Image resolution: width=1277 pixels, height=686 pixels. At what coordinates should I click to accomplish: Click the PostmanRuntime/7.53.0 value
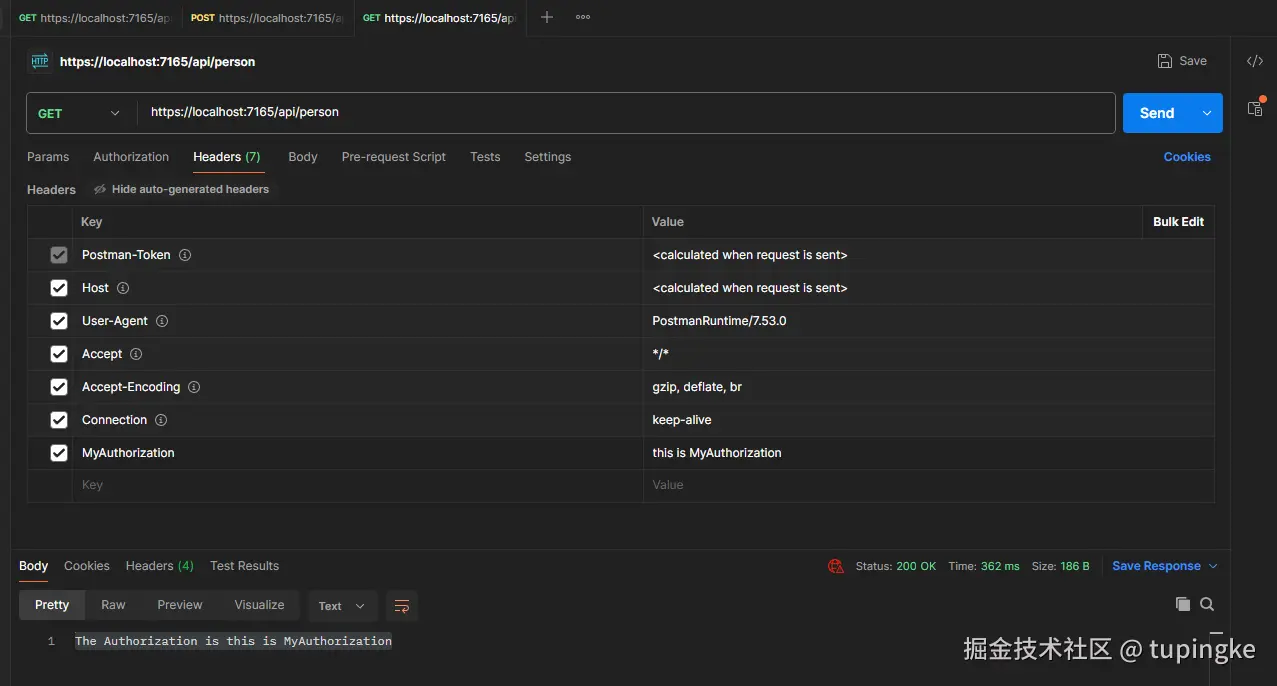point(719,321)
